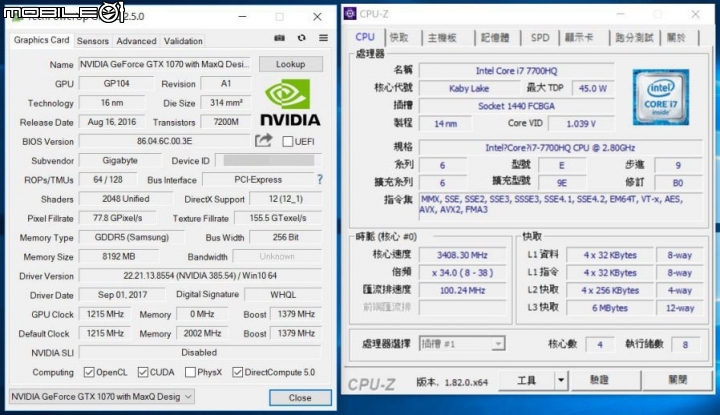
Task: Click the 關閉 button in CPU-Z
Action: [x=678, y=380]
